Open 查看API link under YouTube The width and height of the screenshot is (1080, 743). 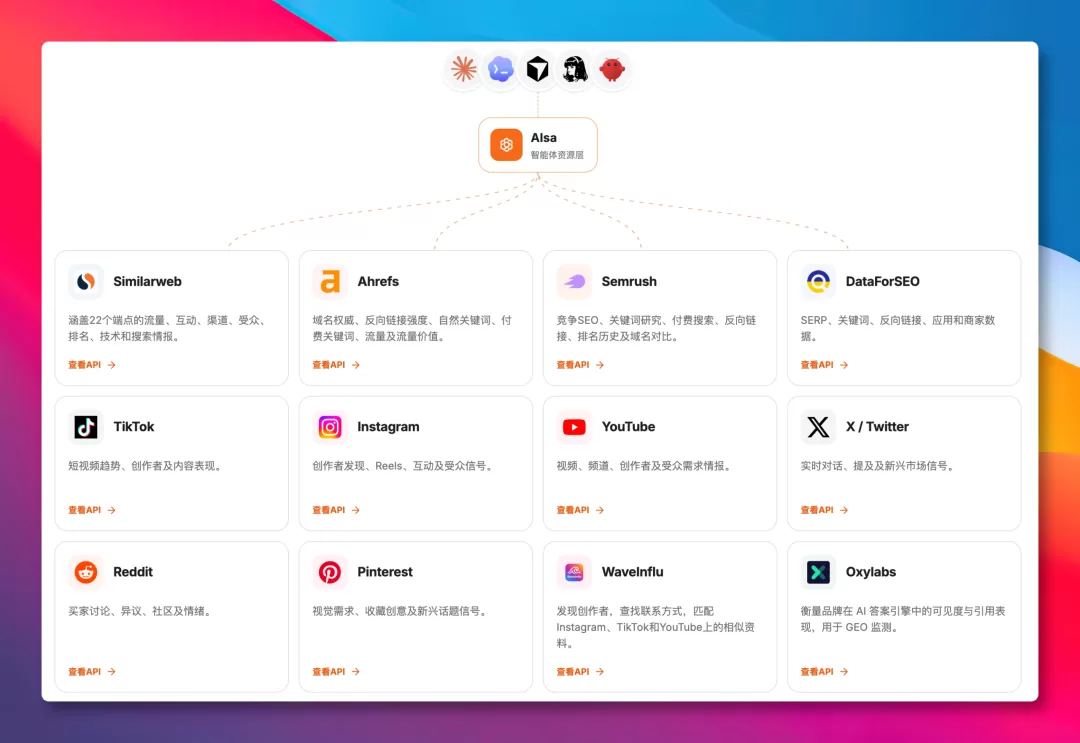pos(580,510)
